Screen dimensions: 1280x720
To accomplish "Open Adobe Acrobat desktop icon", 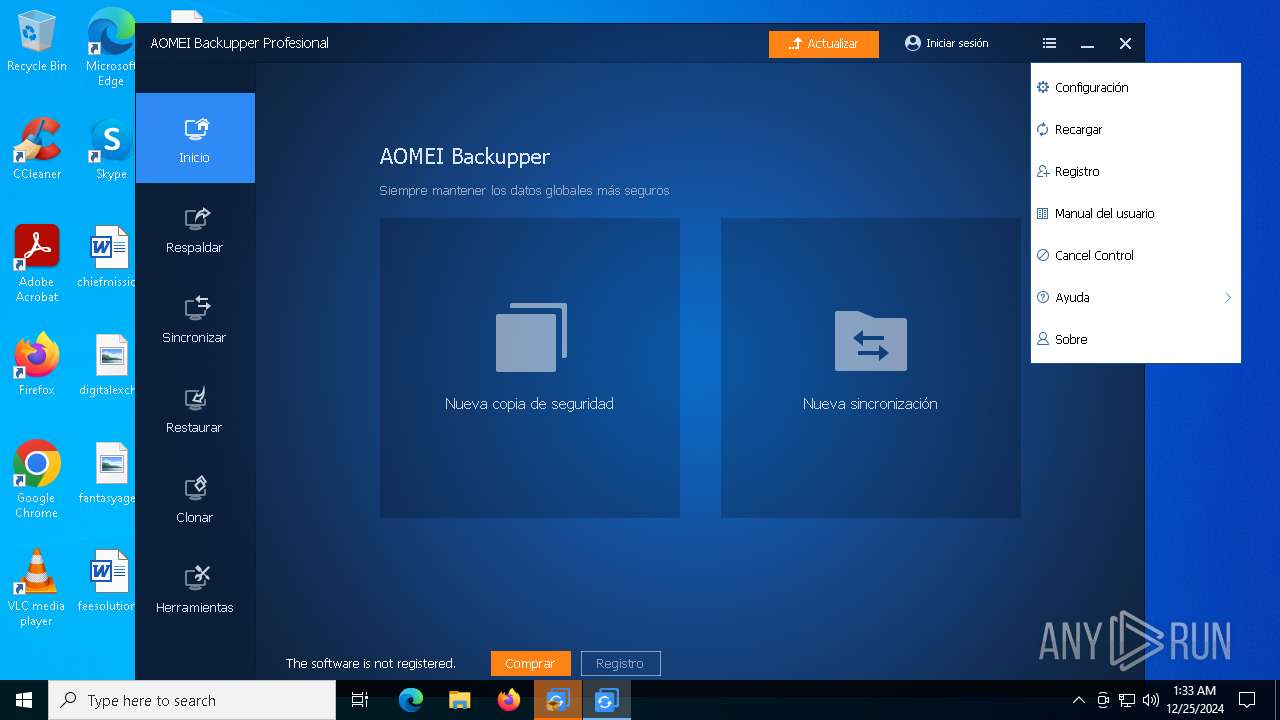I will click(x=37, y=264).
